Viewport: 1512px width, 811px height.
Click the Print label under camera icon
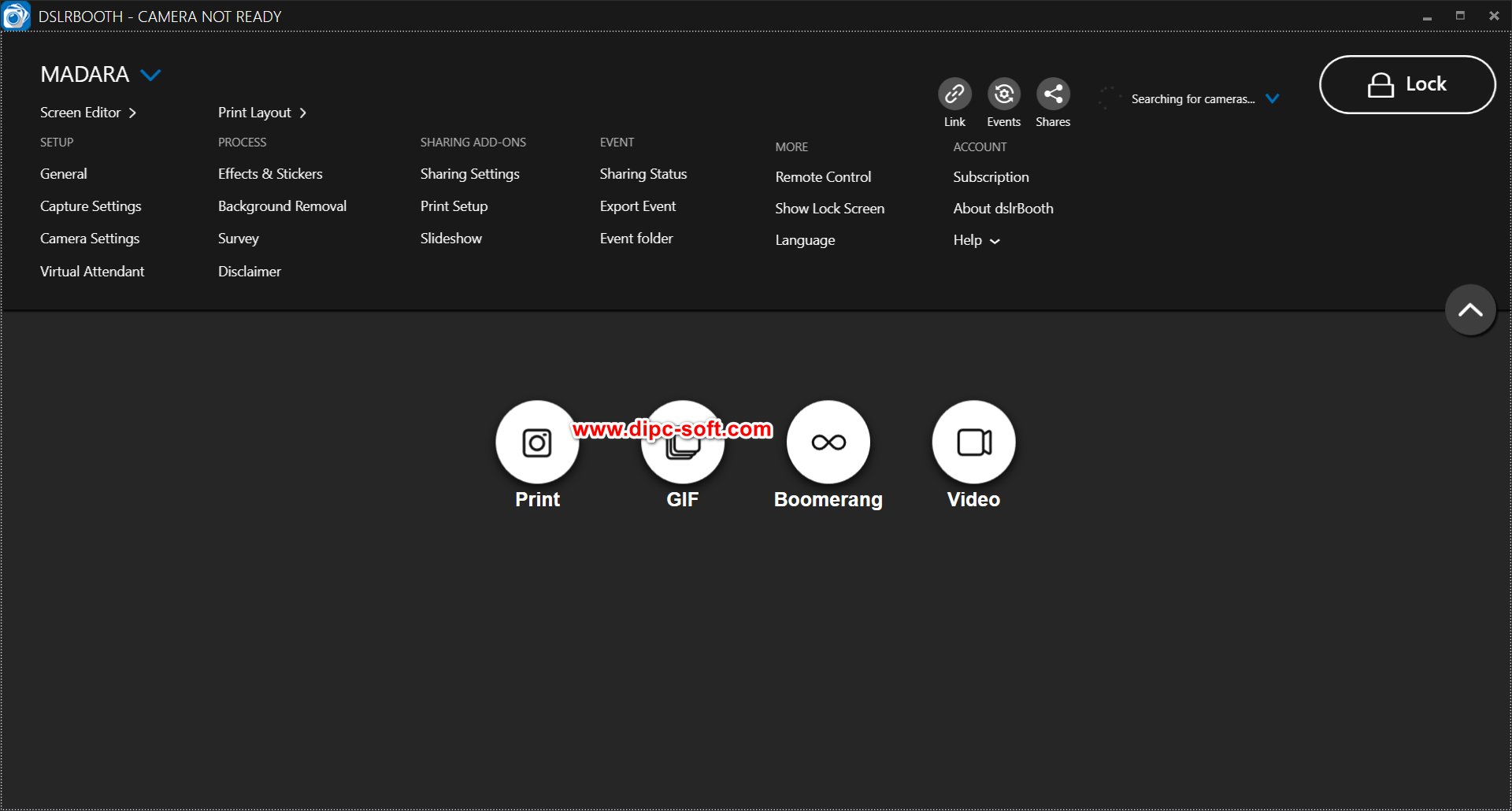(537, 499)
